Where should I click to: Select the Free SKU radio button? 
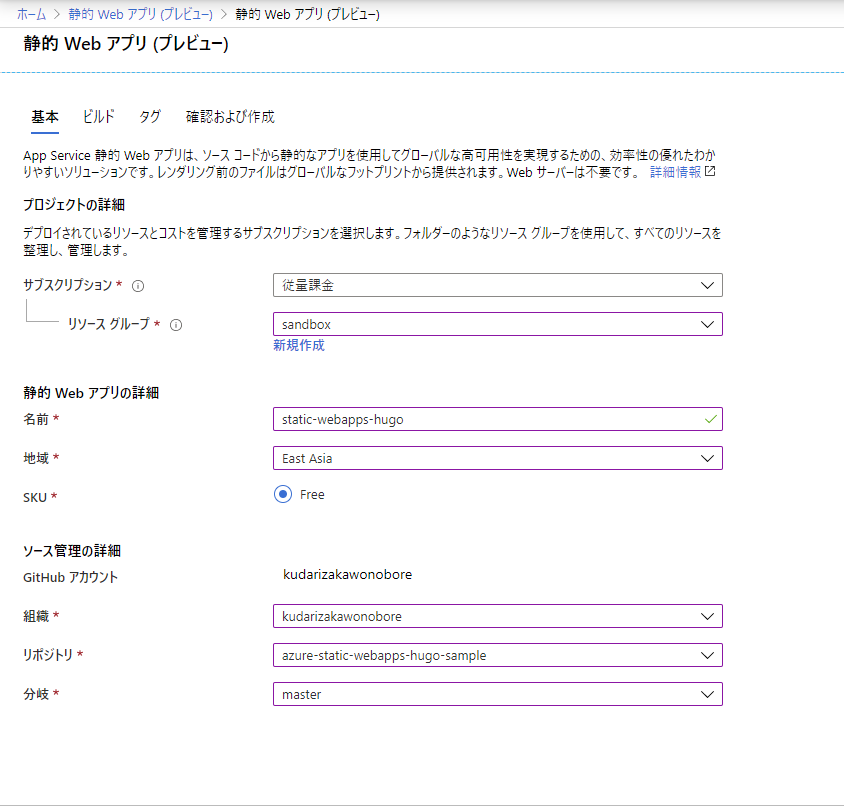283,494
